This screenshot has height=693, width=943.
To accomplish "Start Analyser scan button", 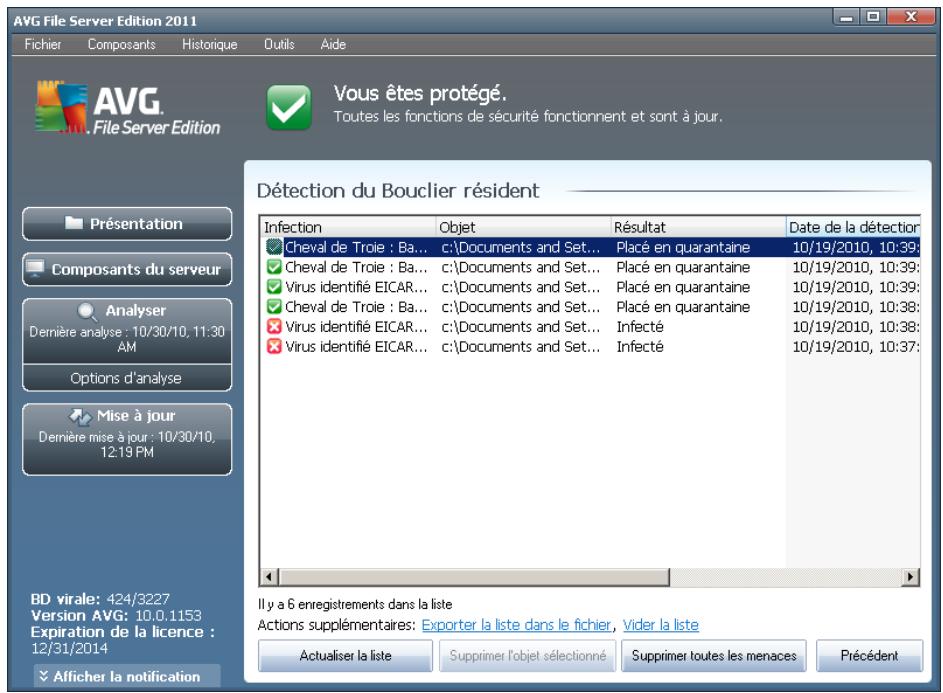I will click(127, 331).
